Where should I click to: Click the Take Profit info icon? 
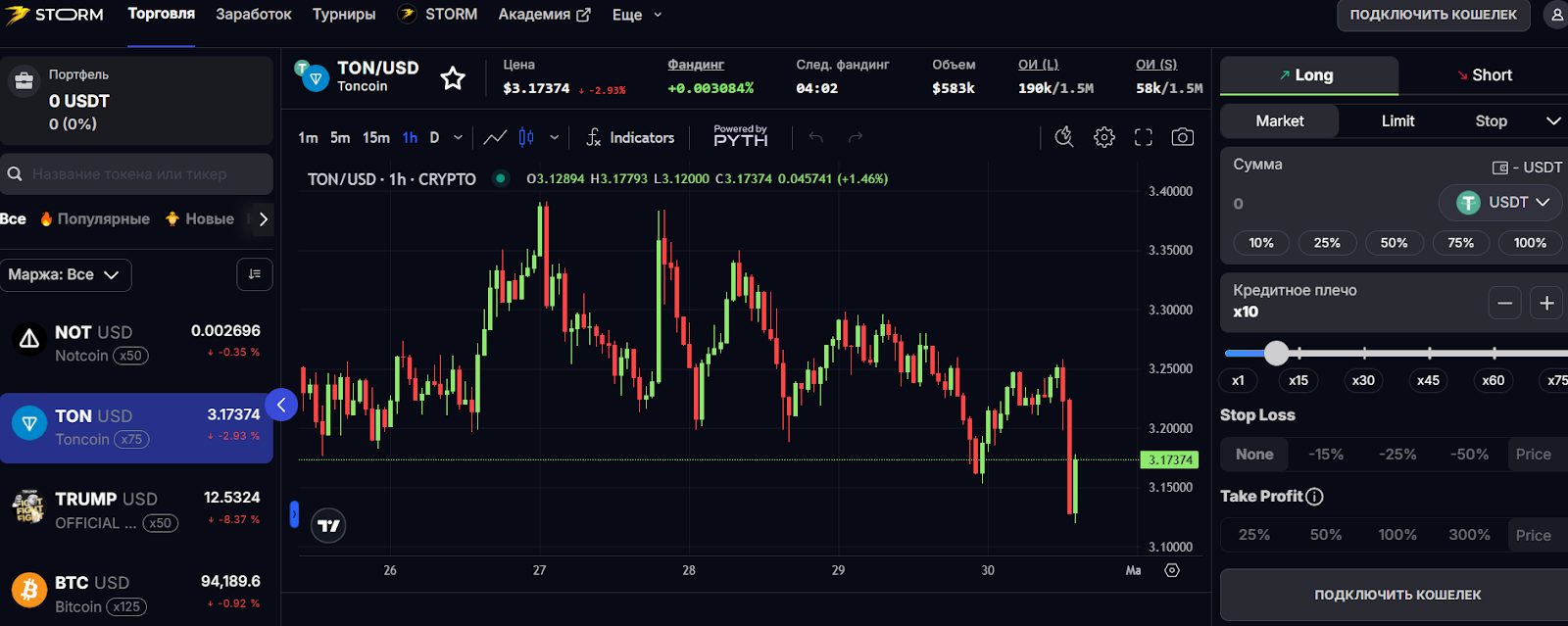pyautogui.click(x=1315, y=497)
